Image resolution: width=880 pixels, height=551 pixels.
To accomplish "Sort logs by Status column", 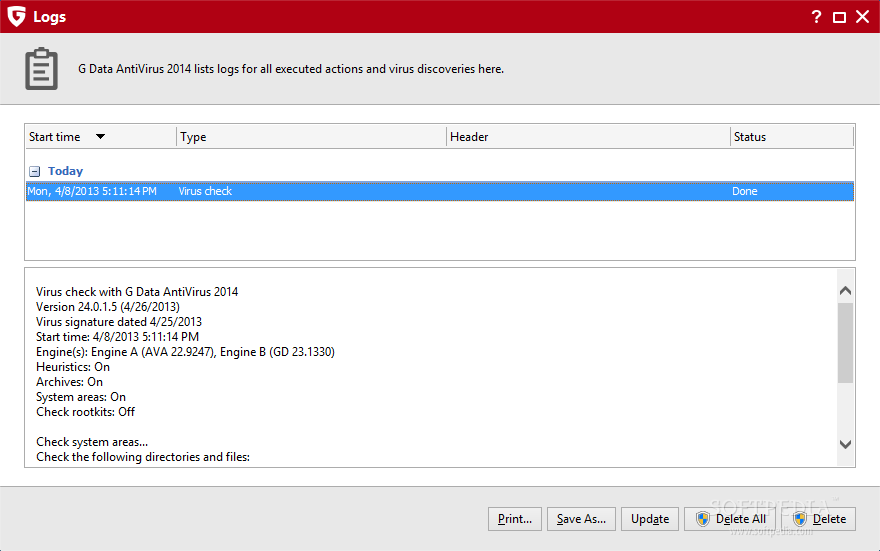I will pos(792,137).
